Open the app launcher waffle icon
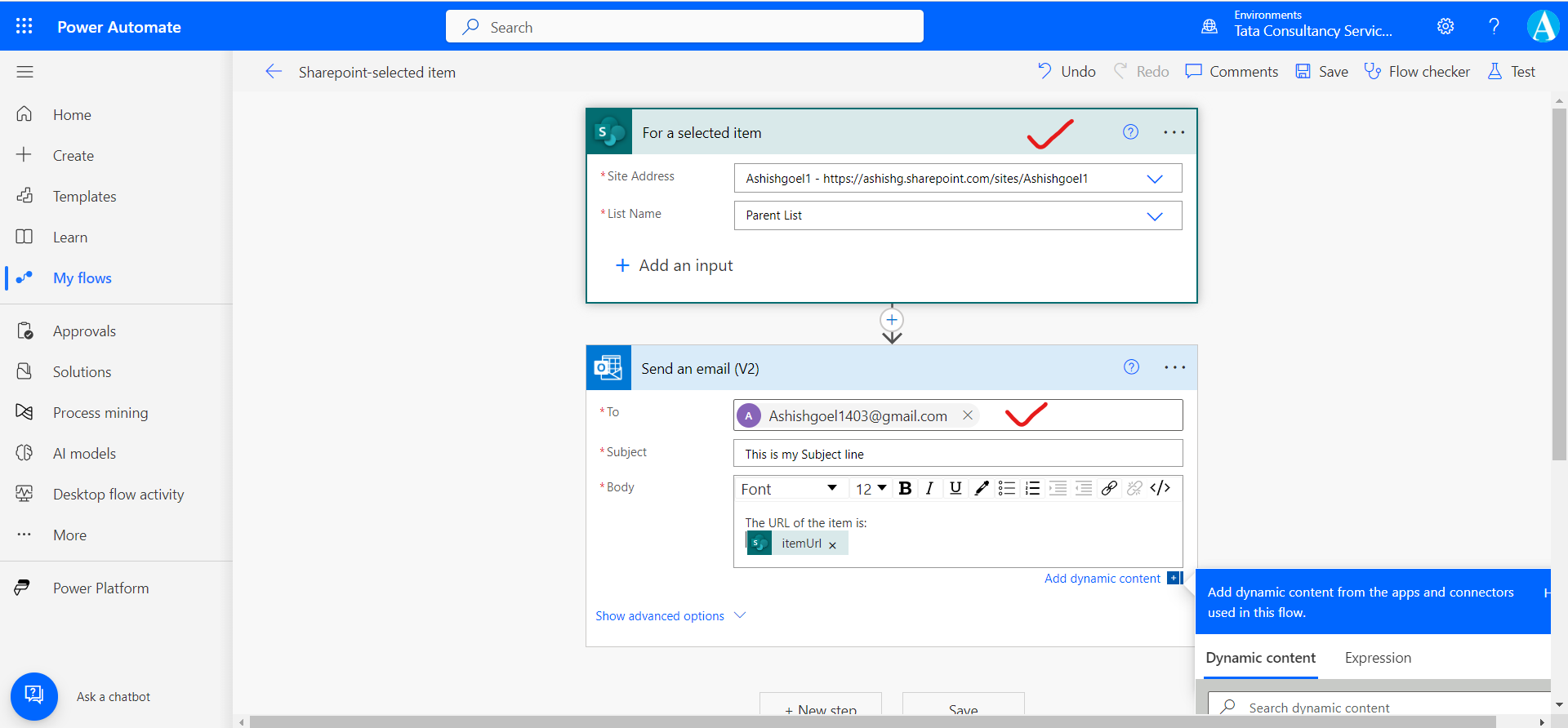The image size is (1568, 728). 24,26
